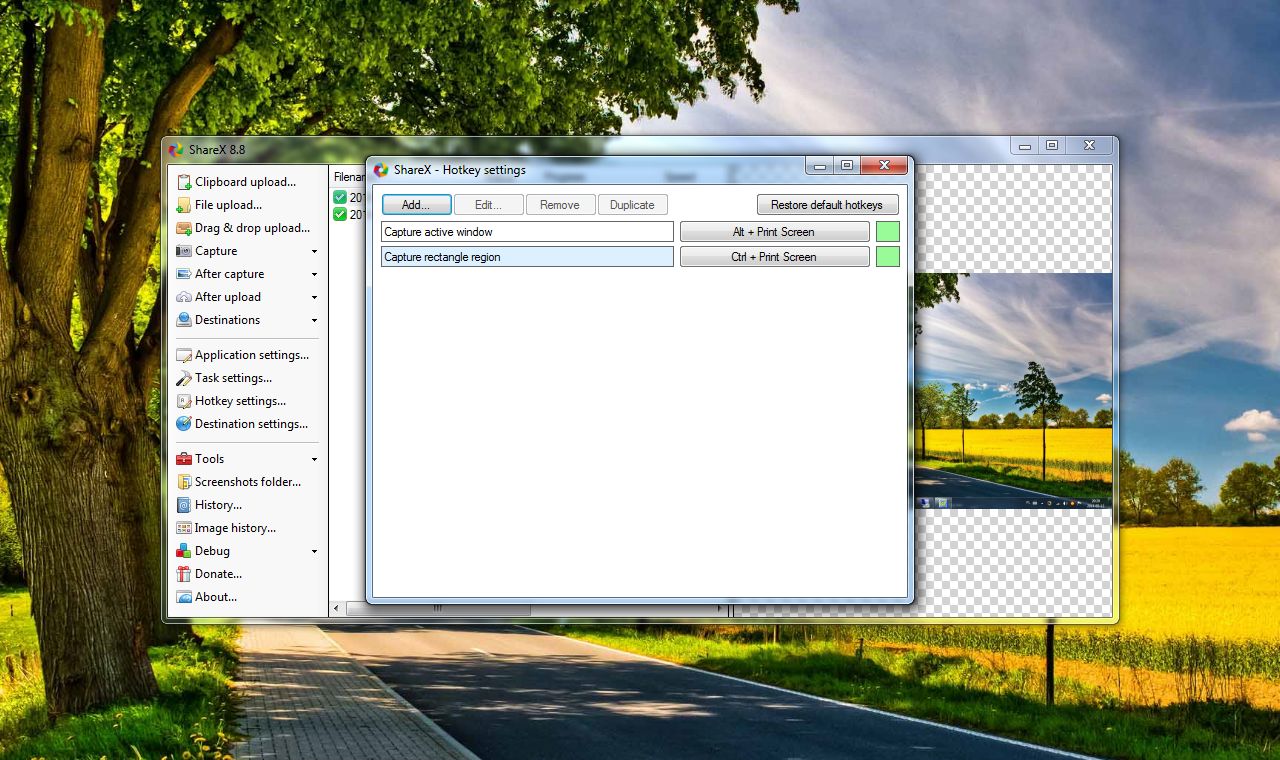
Task: Expand the After capture submenu arrow
Action: point(315,275)
